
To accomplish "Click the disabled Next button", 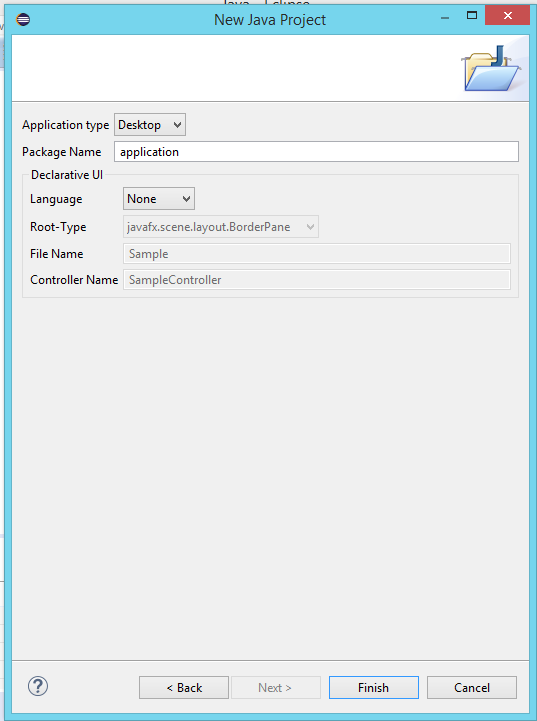I will pos(275,687).
